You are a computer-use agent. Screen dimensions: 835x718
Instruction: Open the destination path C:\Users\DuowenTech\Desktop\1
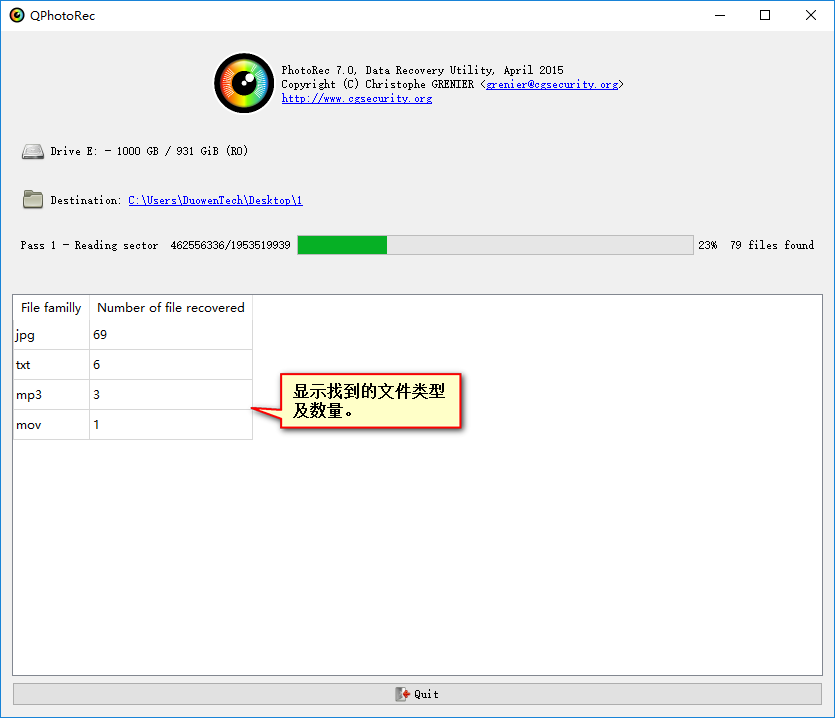(215, 200)
